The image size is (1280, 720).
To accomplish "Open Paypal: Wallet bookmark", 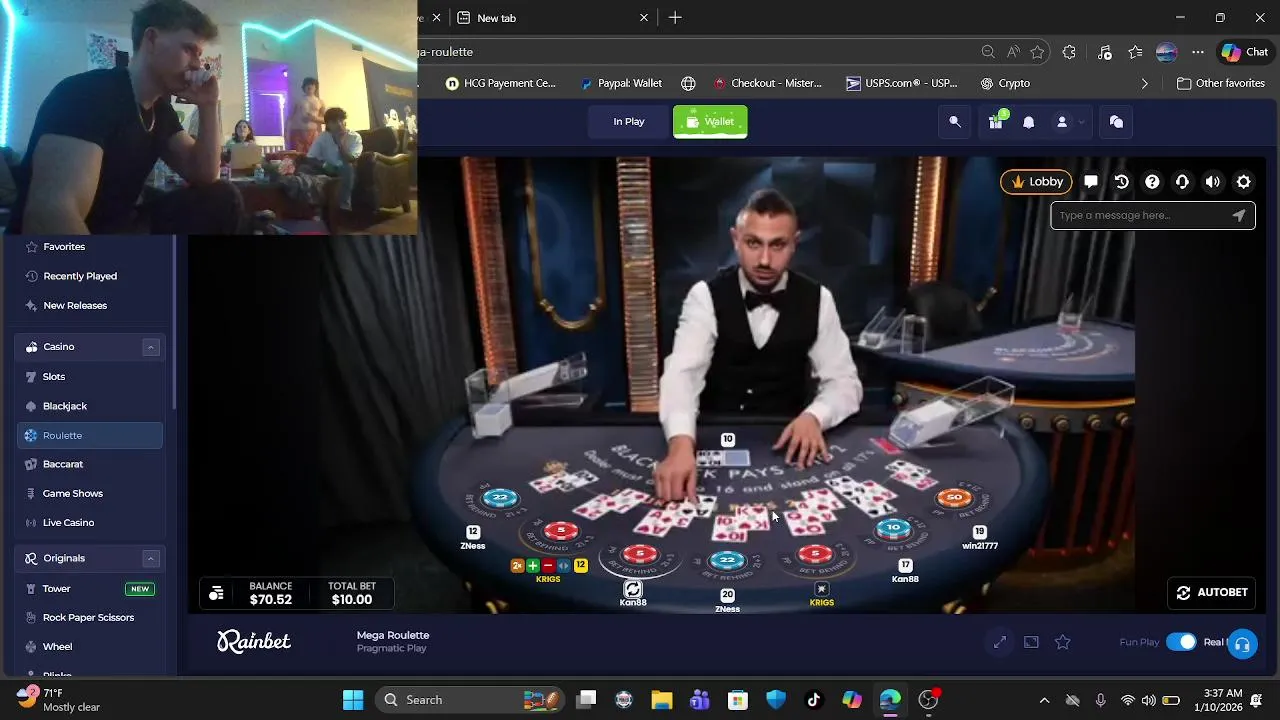I will [x=621, y=83].
